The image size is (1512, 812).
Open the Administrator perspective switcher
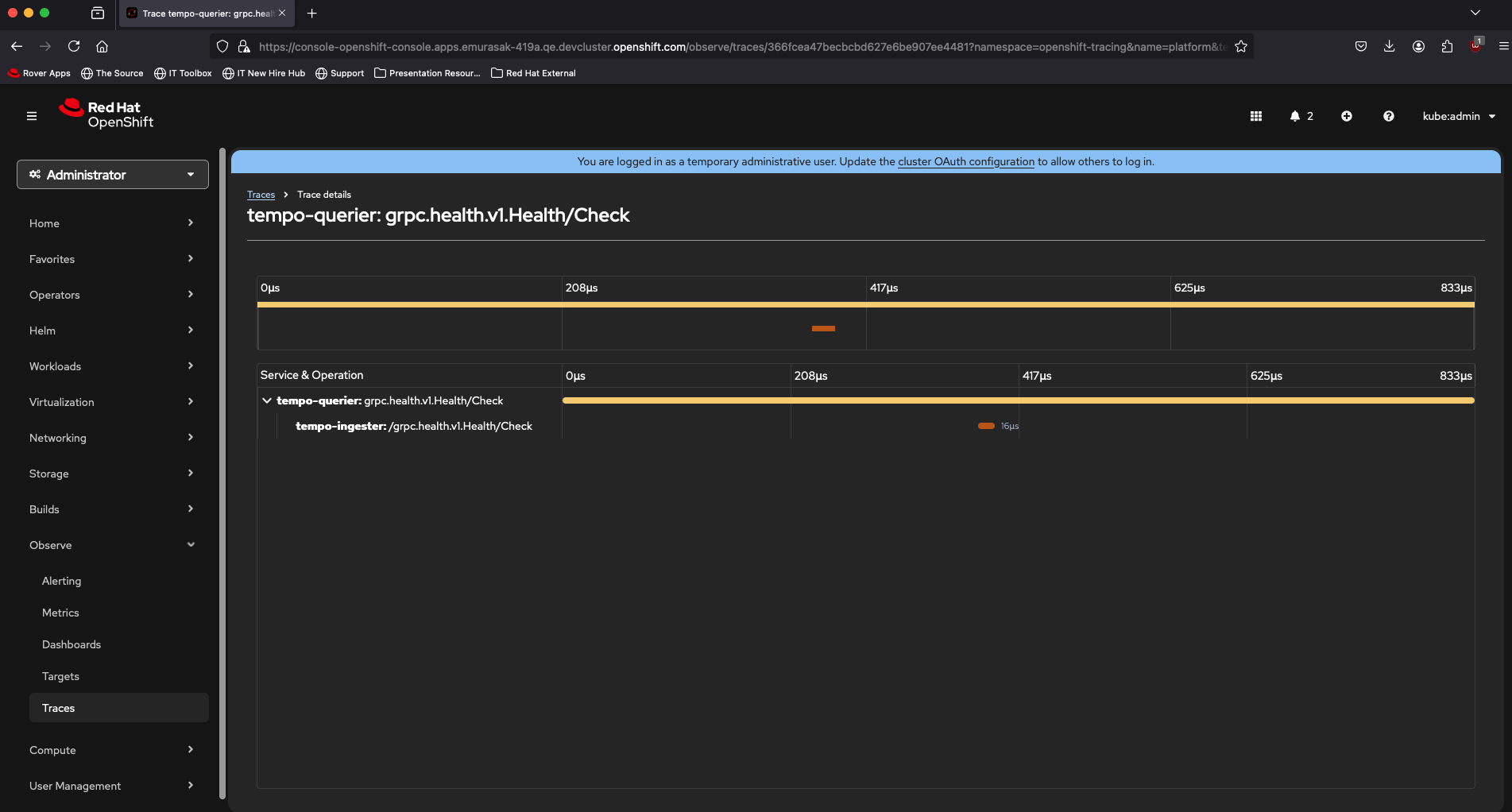(x=113, y=175)
